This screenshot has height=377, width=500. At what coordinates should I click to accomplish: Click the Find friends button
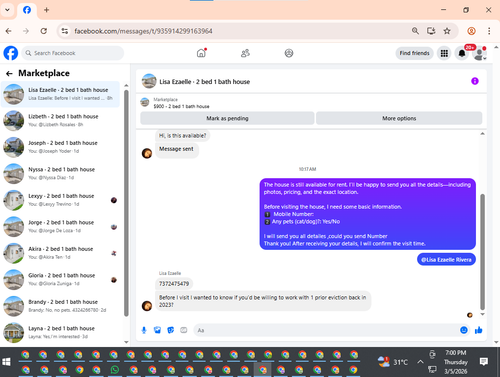[x=414, y=53]
